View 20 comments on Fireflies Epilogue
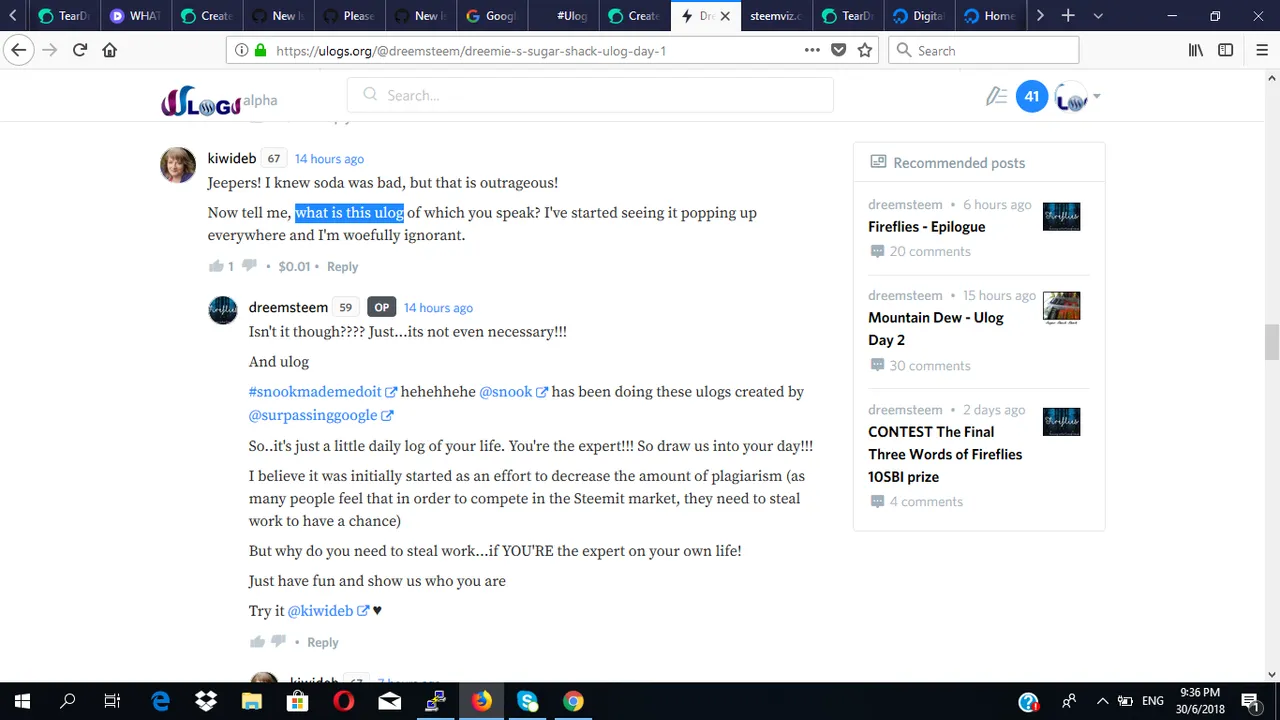This screenshot has height=720, width=1280. click(x=920, y=252)
